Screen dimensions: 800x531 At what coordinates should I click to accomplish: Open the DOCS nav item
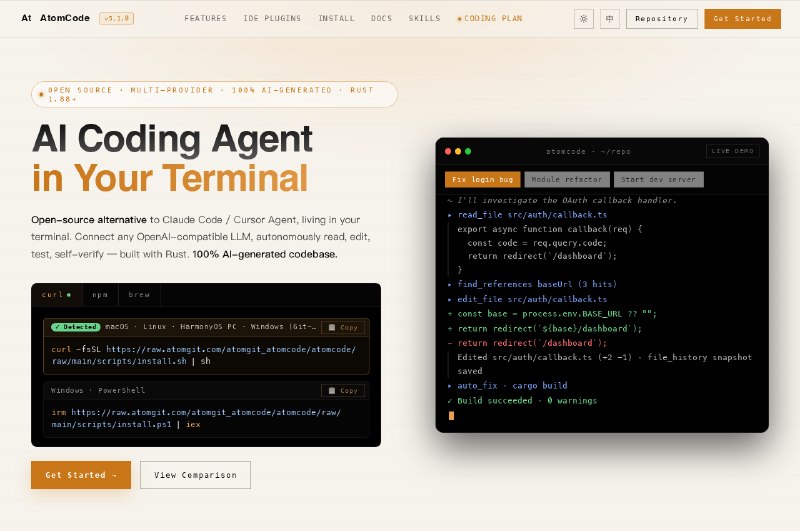382,18
